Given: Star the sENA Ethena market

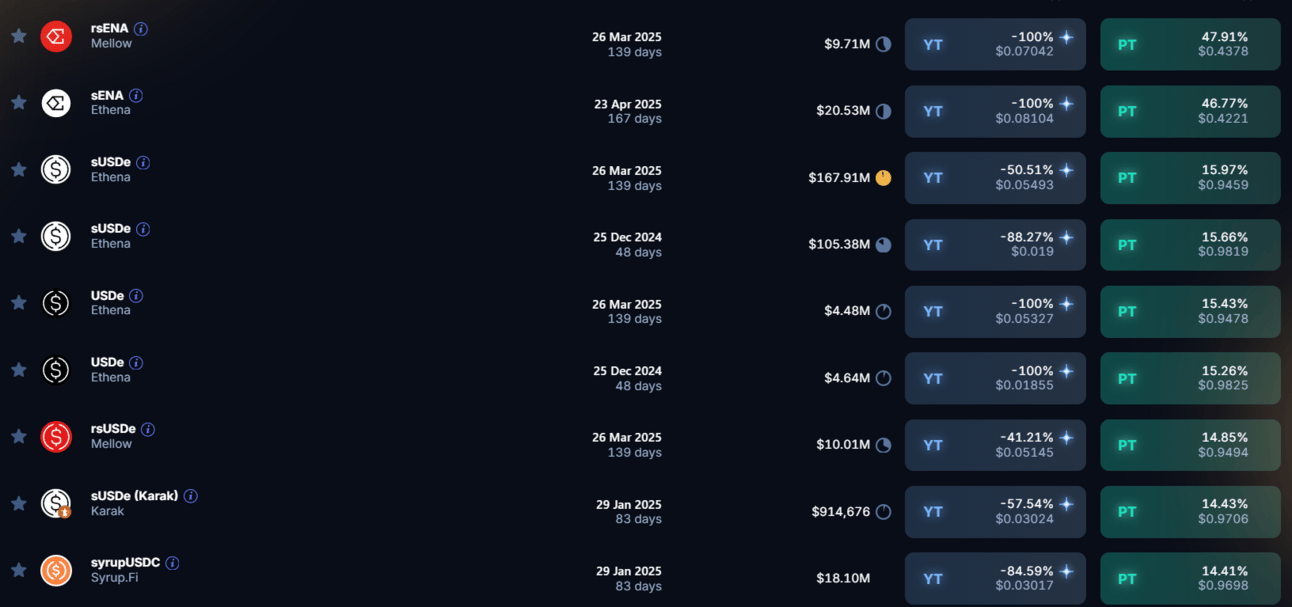Looking at the screenshot, I should pyautogui.click(x=18, y=102).
